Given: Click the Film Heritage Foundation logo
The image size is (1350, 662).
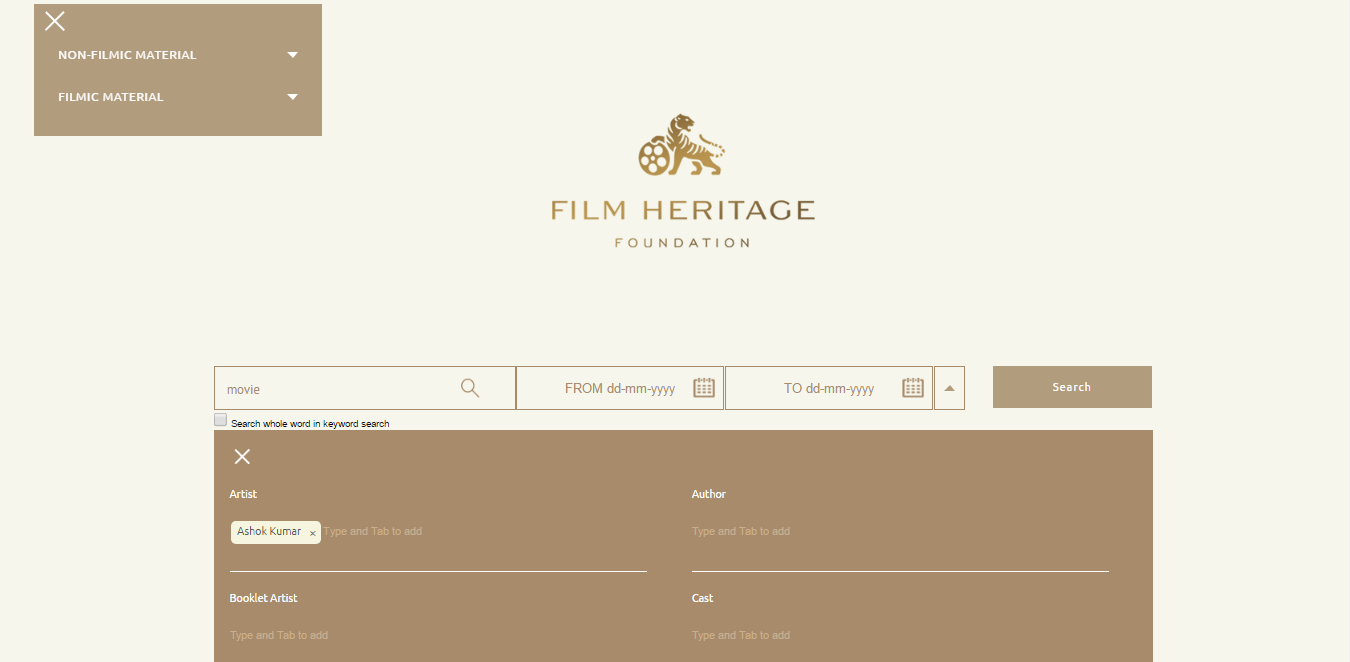Looking at the screenshot, I should point(682,181).
